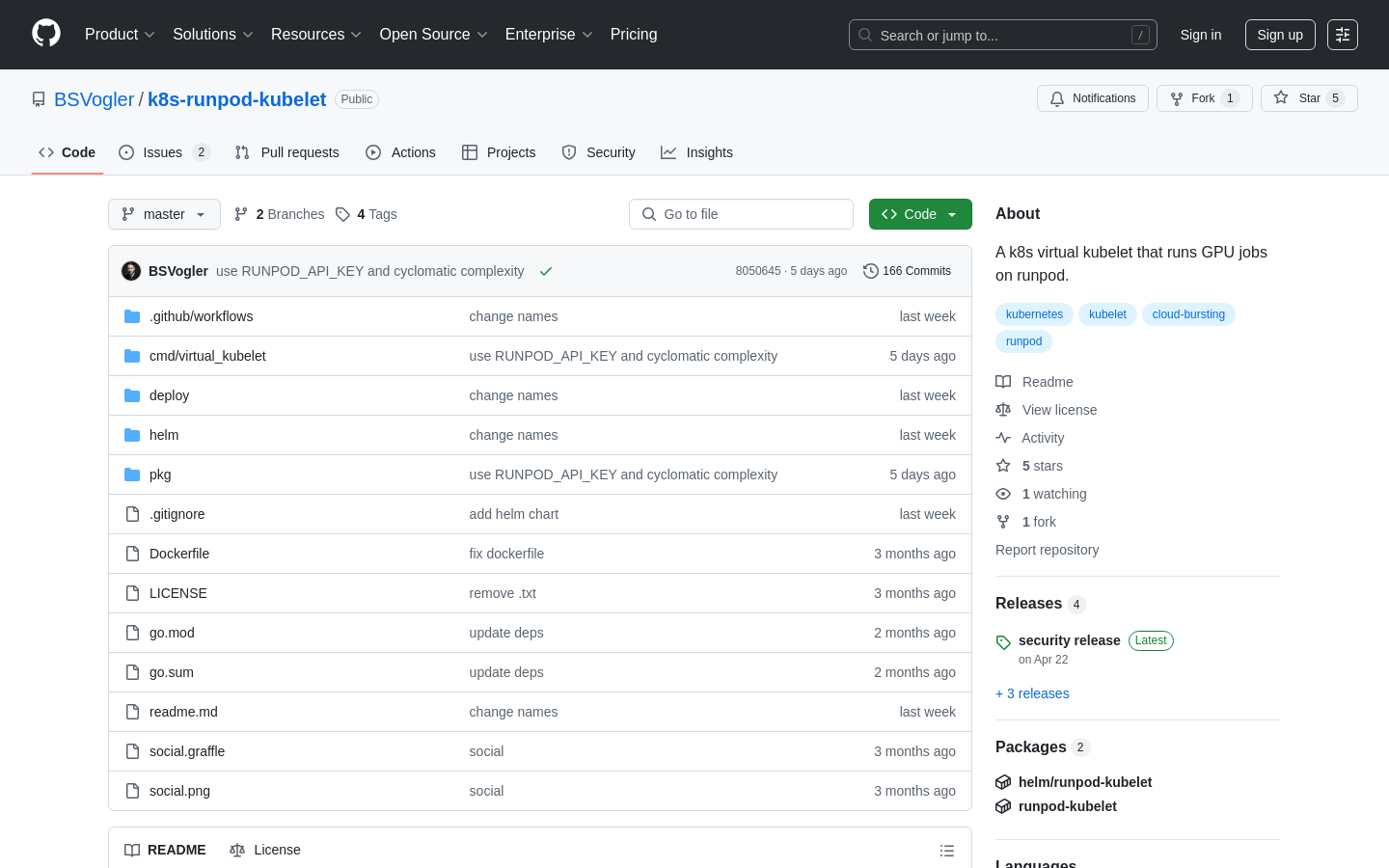Click the kubernetes topic tag
Image resolution: width=1389 pixels, height=868 pixels.
[1034, 314]
